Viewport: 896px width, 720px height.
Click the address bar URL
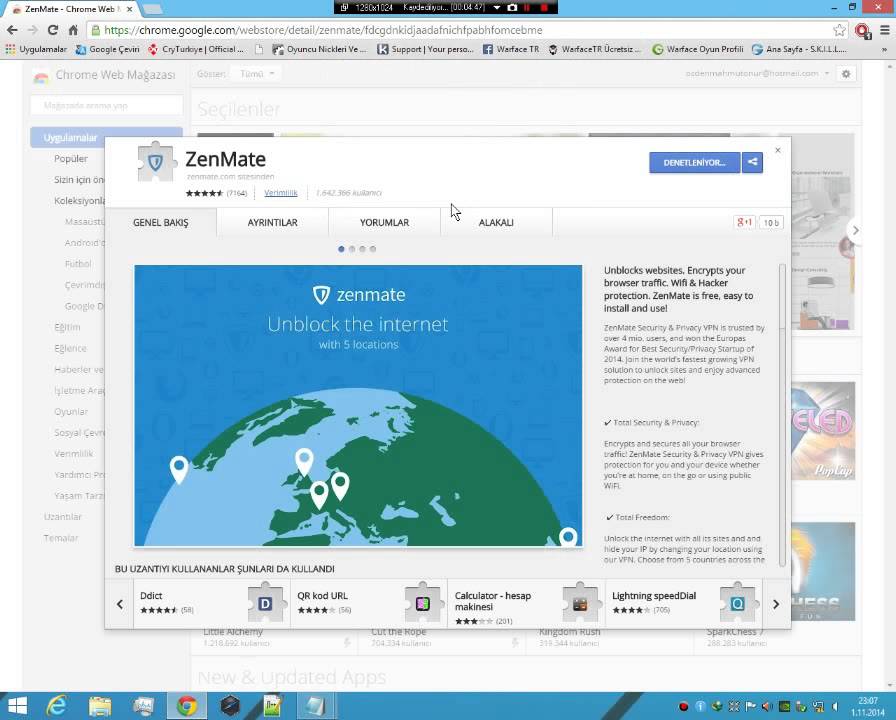click(x=323, y=30)
